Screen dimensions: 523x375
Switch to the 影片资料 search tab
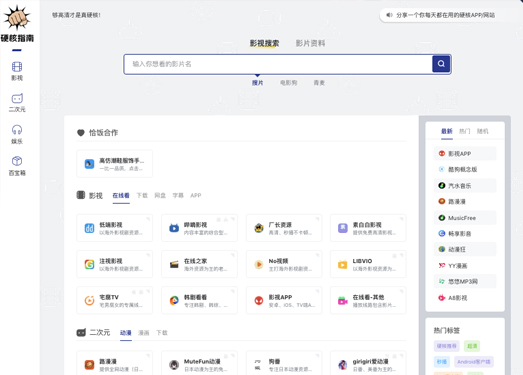click(x=310, y=43)
